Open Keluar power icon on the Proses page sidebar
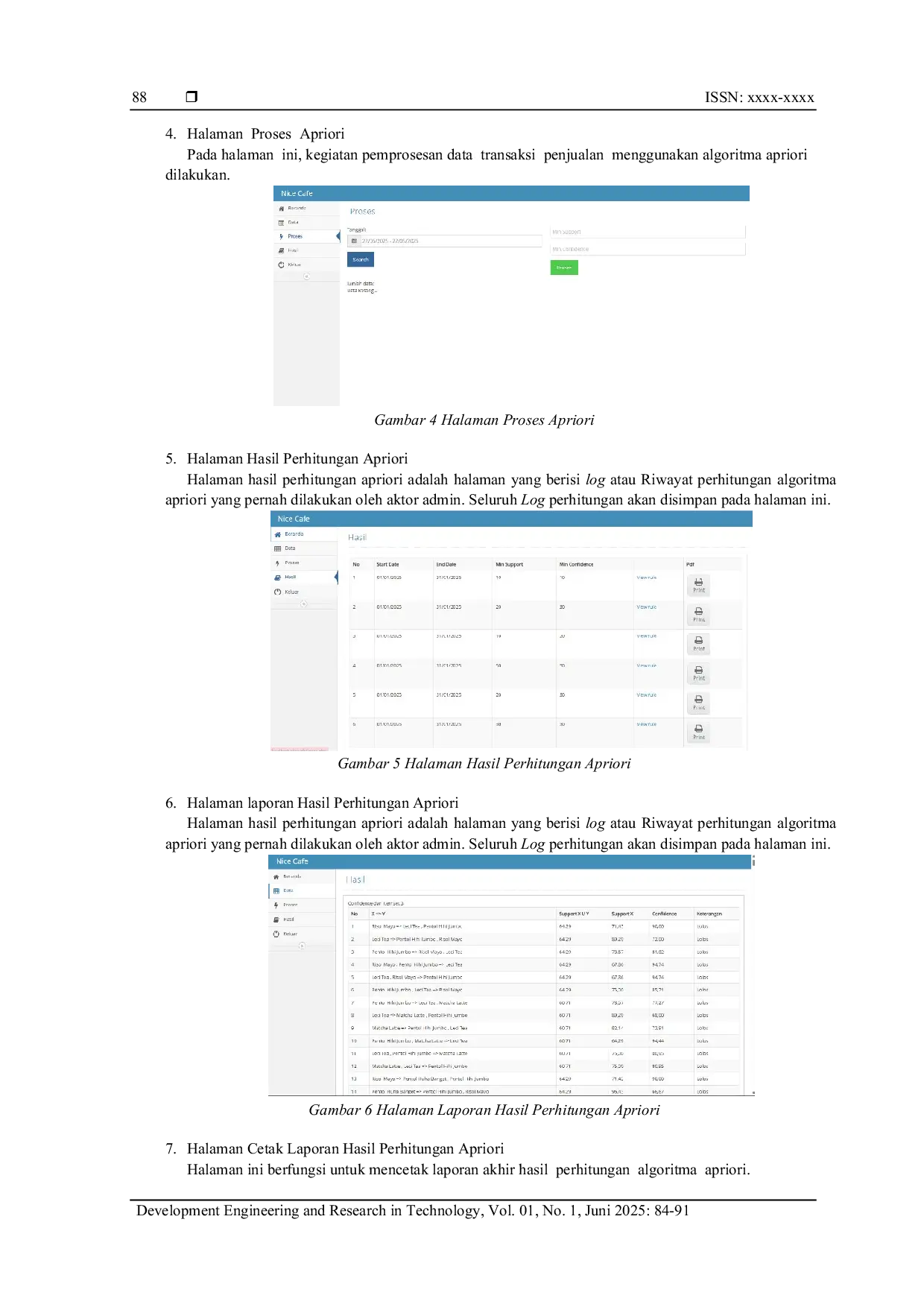The width and height of the screenshot is (924, 1307). click(281, 265)
